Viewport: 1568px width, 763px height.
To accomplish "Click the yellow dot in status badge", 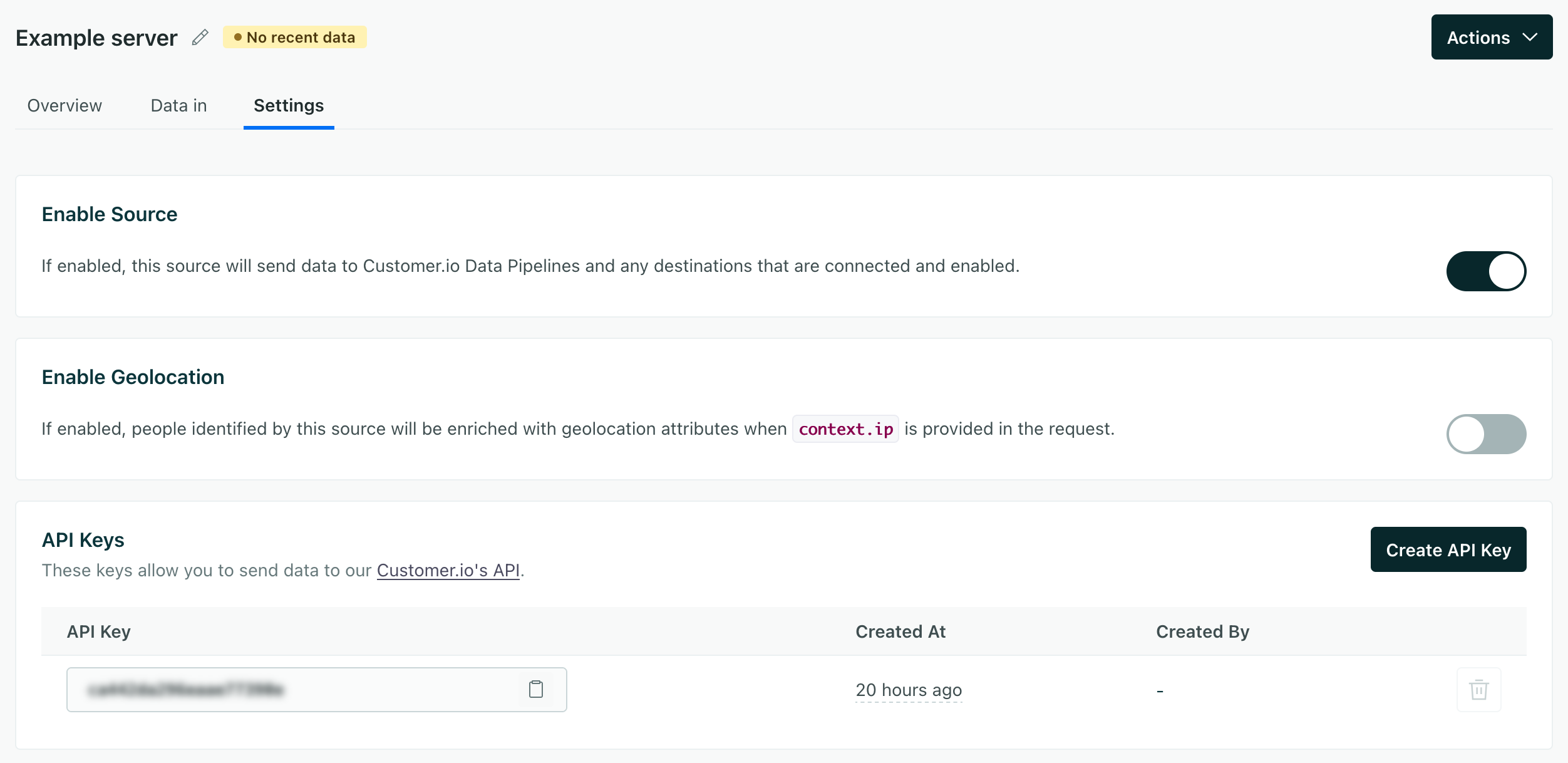I will [238, 38].
